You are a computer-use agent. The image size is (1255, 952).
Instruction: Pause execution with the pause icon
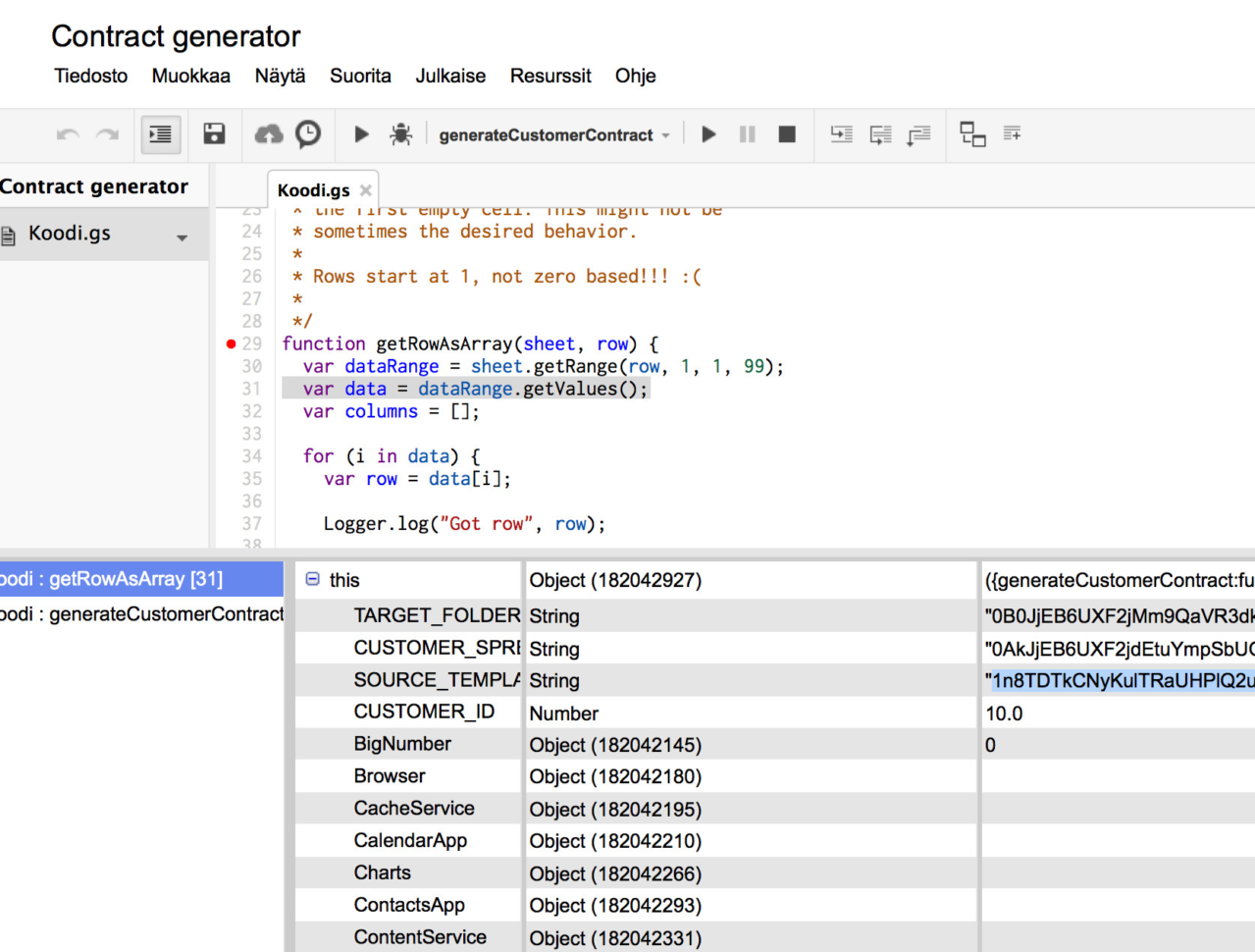(748, 134)
